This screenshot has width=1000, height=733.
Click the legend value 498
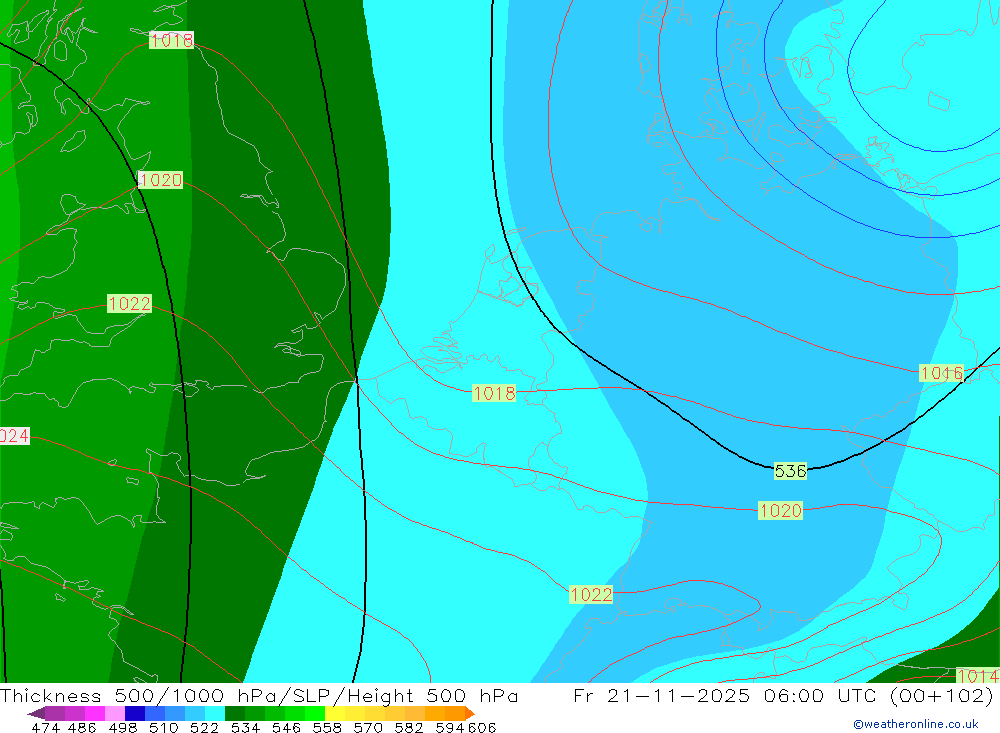pos(123,727)
